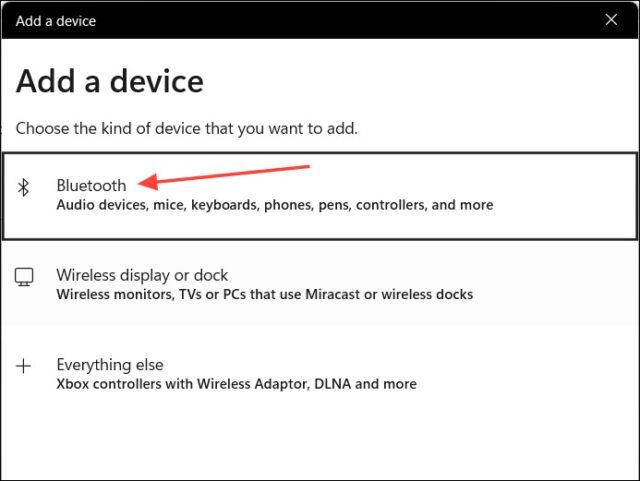
Task: Click the plus icon beside Everything else
Action: (x=23, y=366)
